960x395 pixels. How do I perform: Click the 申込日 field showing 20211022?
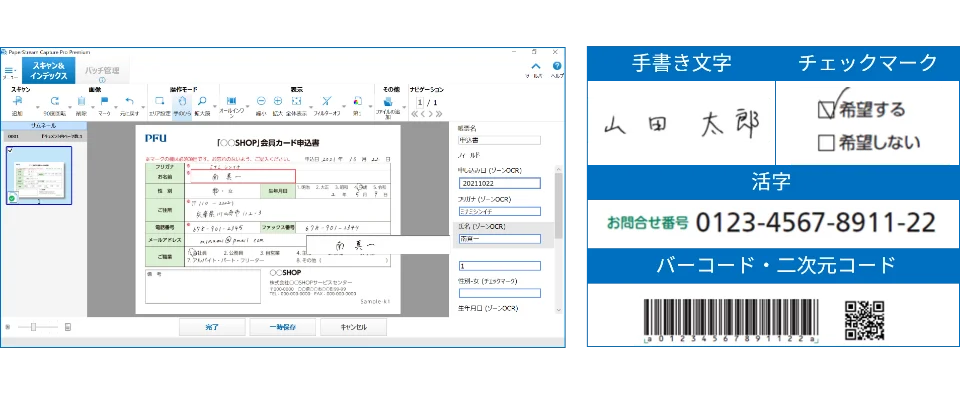(500, 183)
